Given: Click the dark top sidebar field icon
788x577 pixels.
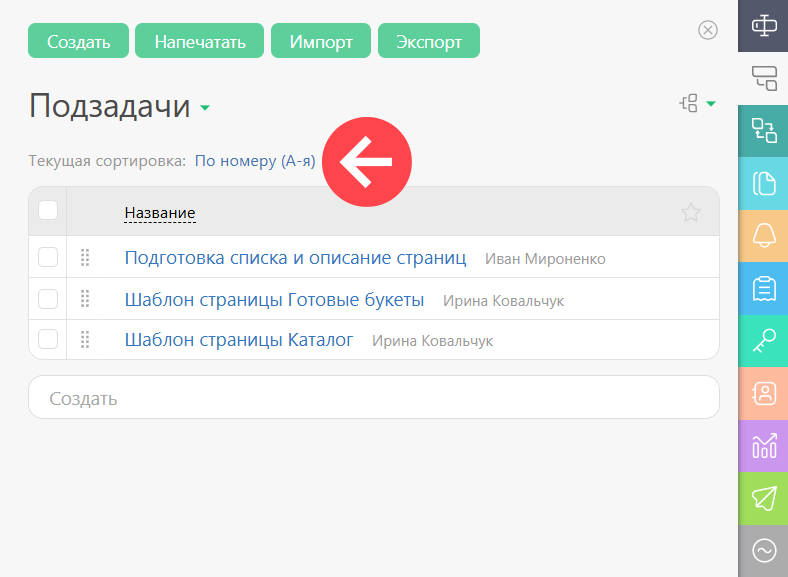Looking at the screenshot, I should pos(763,26).
